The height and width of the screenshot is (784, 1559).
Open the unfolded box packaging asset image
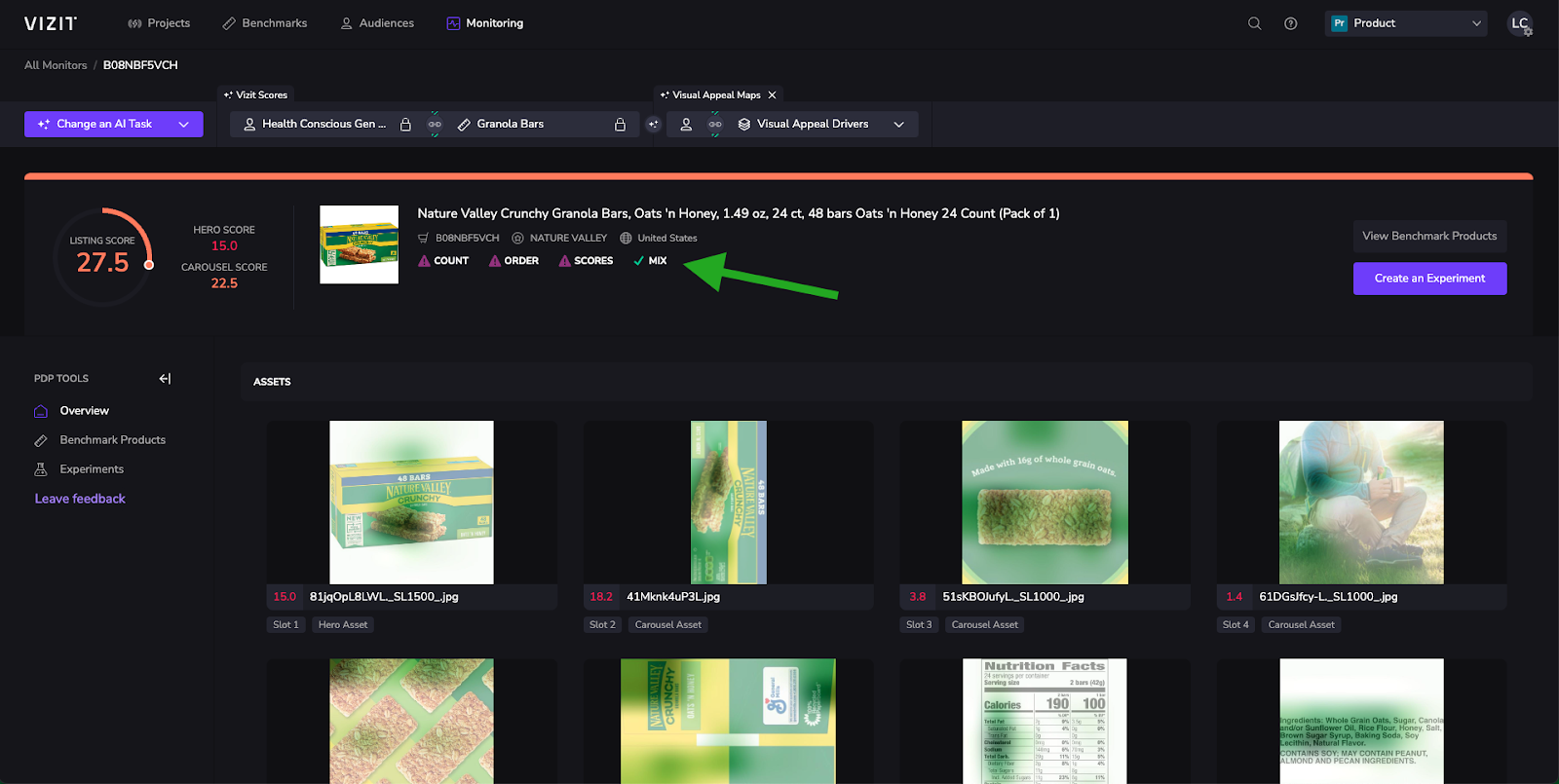click(x=728, y=722)
